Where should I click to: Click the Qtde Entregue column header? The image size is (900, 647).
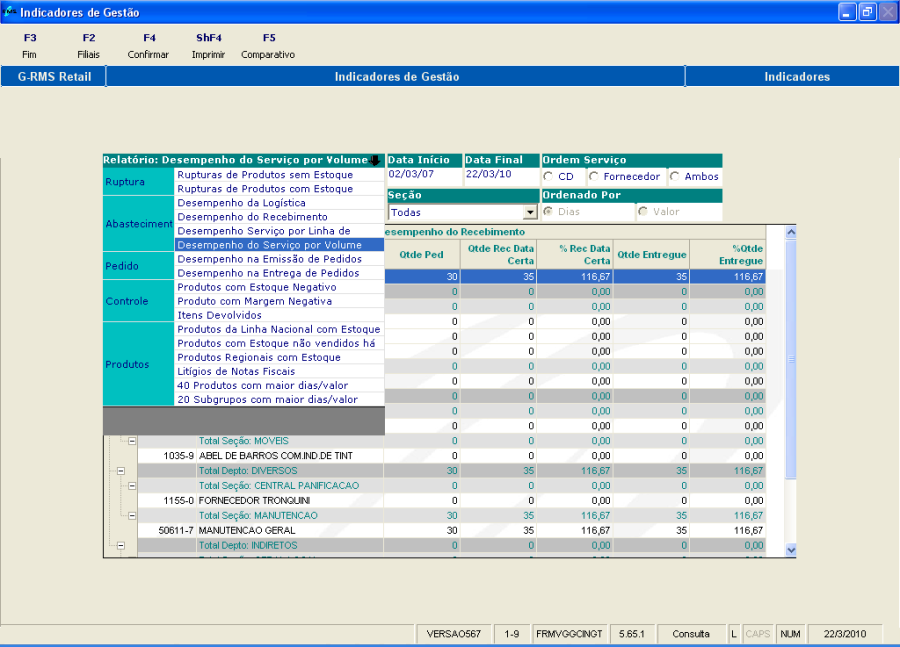652,255
